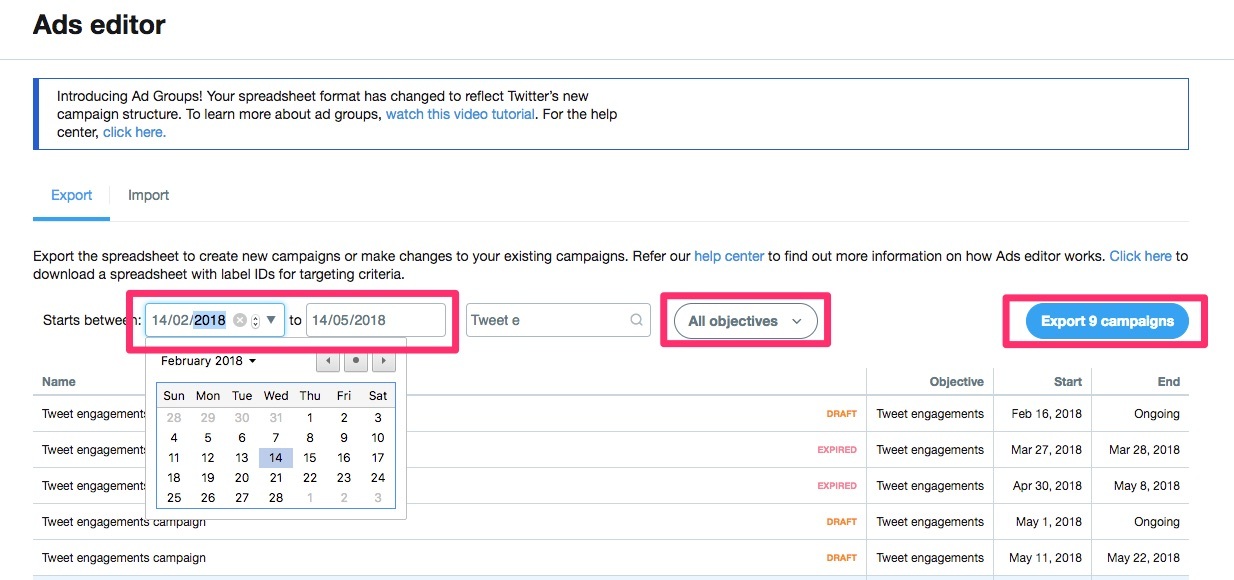Screen dimensions: 1234x580
Task: Jump to today using calendar dot button
Action: 356,361
